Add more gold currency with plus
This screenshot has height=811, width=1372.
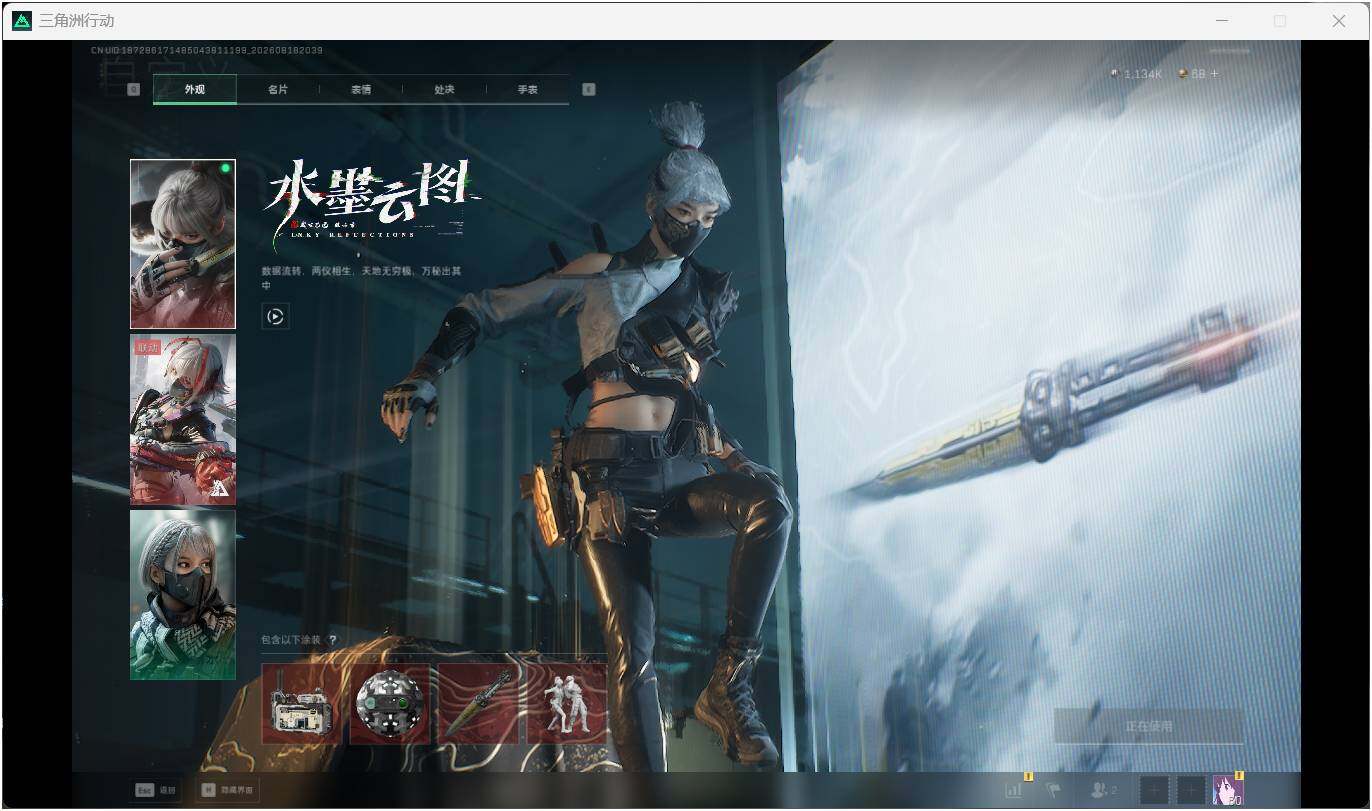click(1215, 74)
